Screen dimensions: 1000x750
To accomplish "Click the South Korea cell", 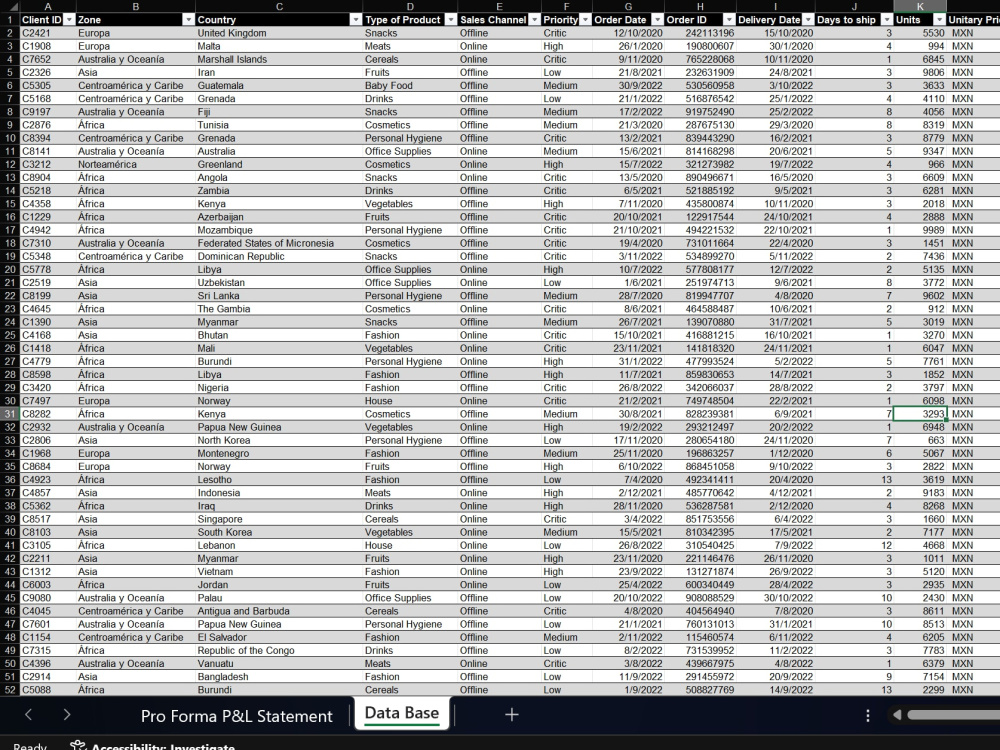I will point(279,533).
